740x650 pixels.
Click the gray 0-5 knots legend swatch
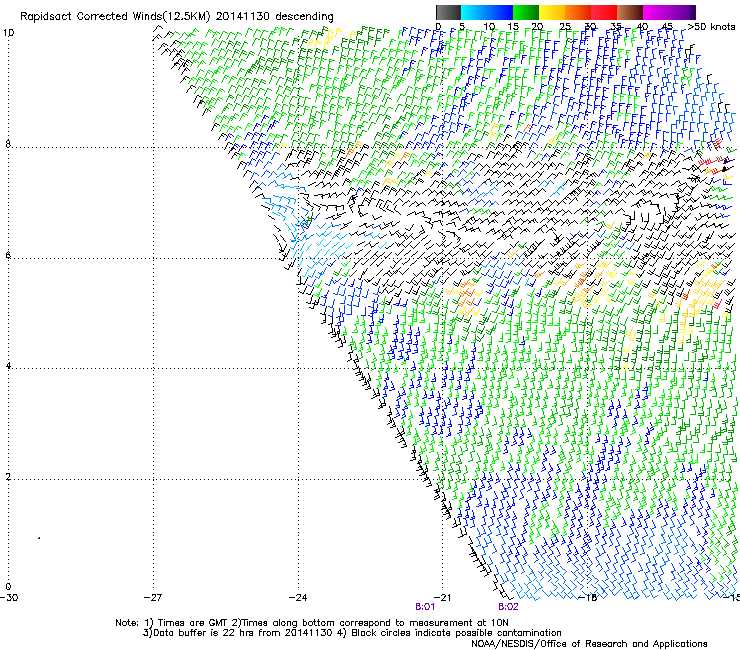click(x=448, y=12)
